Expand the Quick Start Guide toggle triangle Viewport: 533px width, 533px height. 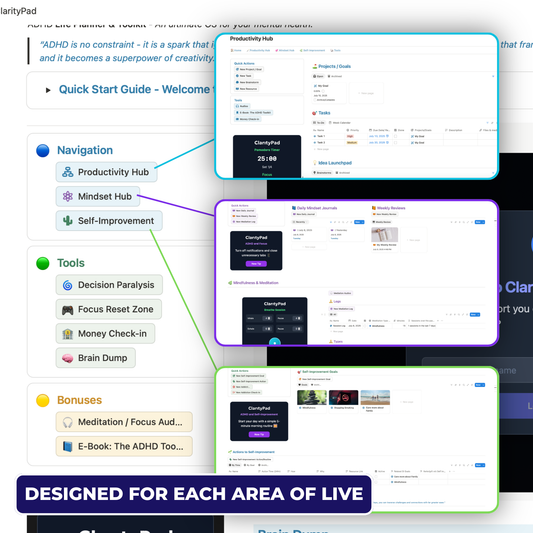tap(48, 90)
